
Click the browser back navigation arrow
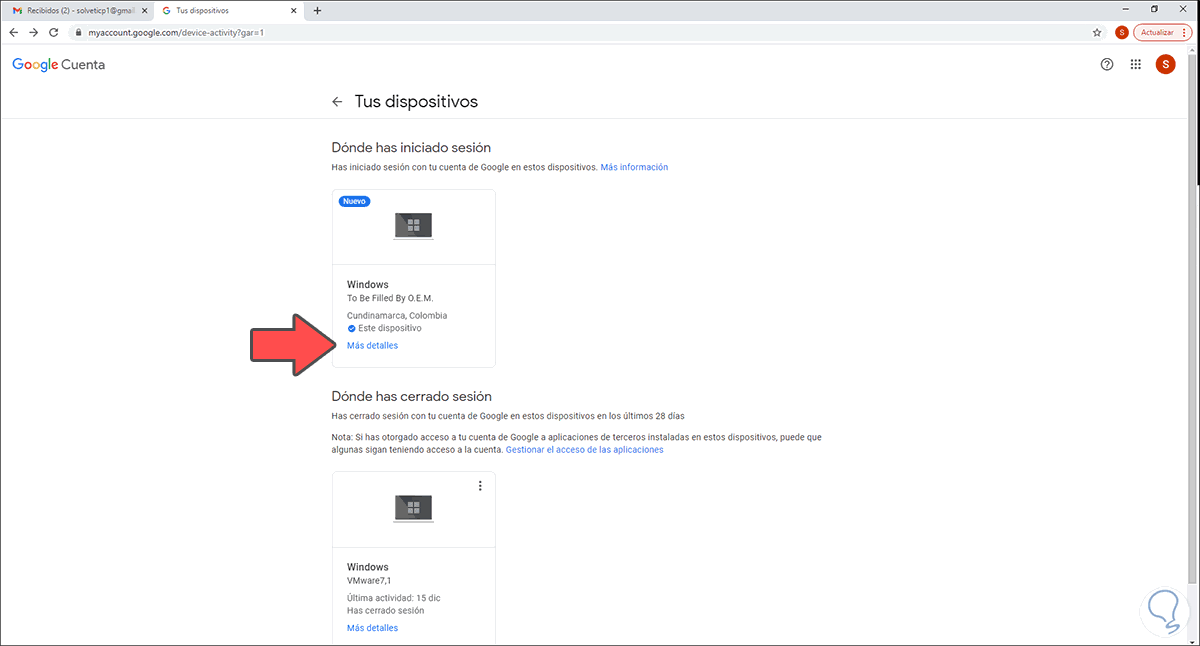(13, 32)
